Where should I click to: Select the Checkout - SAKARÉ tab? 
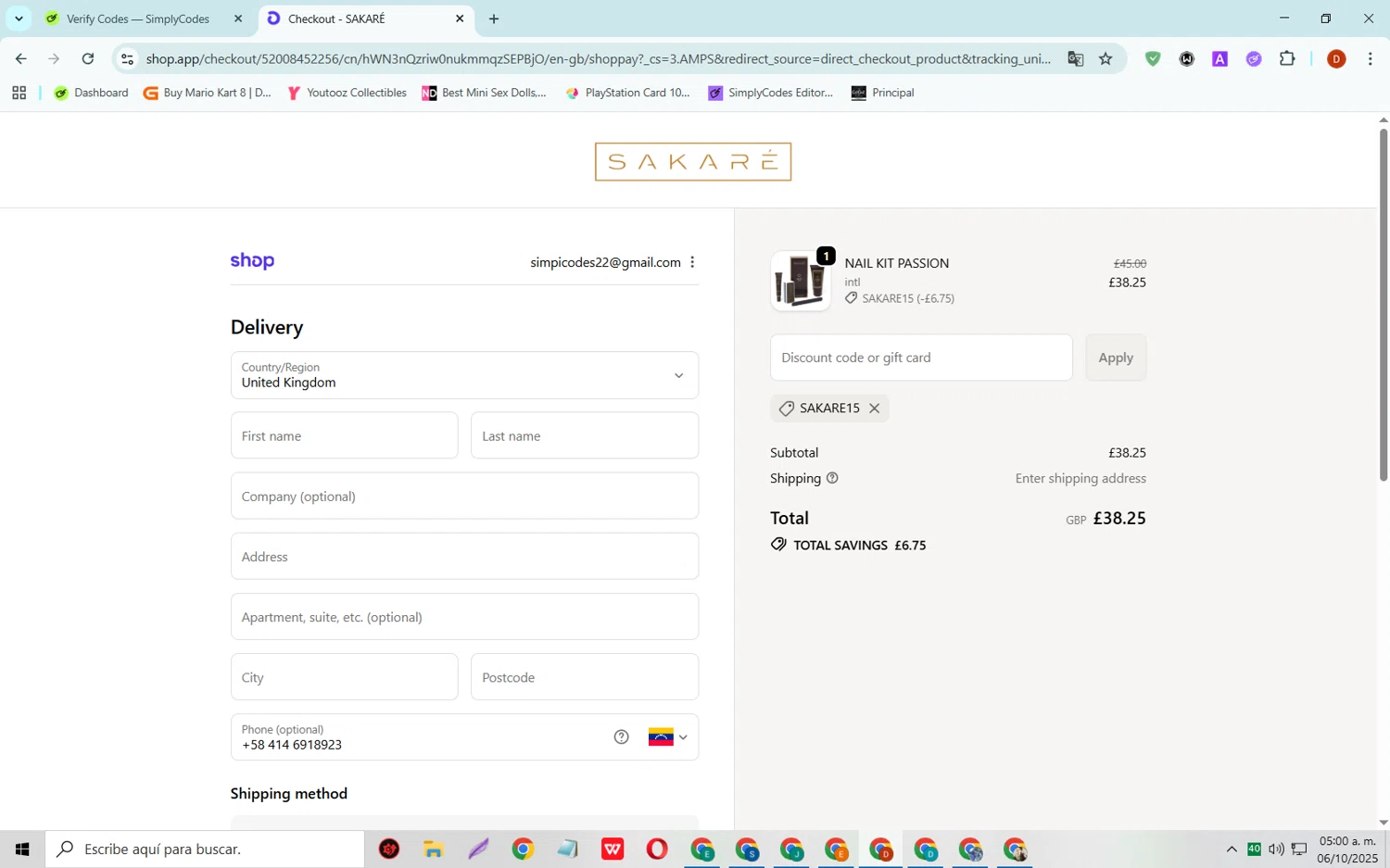(x=335, y=19)
